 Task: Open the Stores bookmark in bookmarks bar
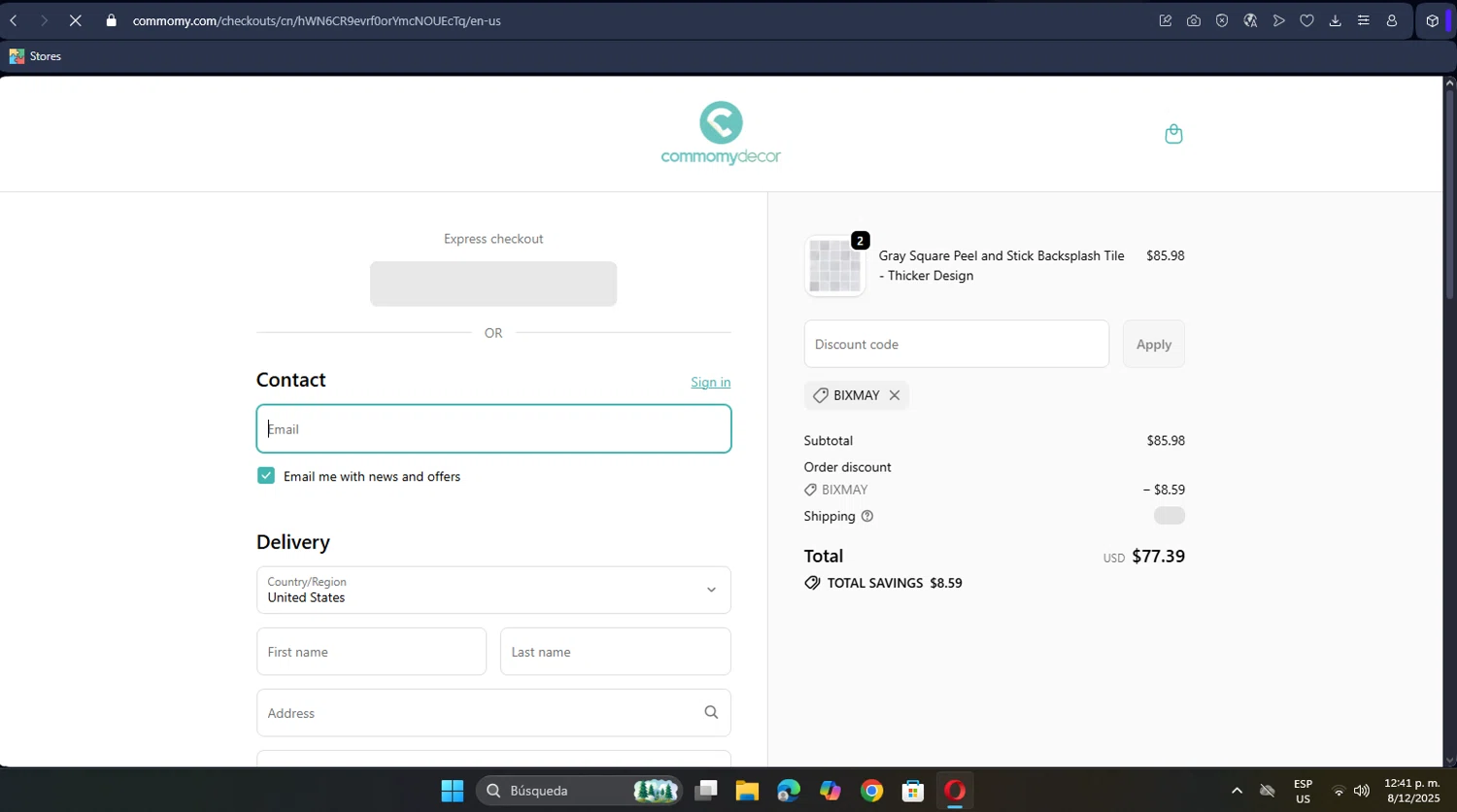36,56
